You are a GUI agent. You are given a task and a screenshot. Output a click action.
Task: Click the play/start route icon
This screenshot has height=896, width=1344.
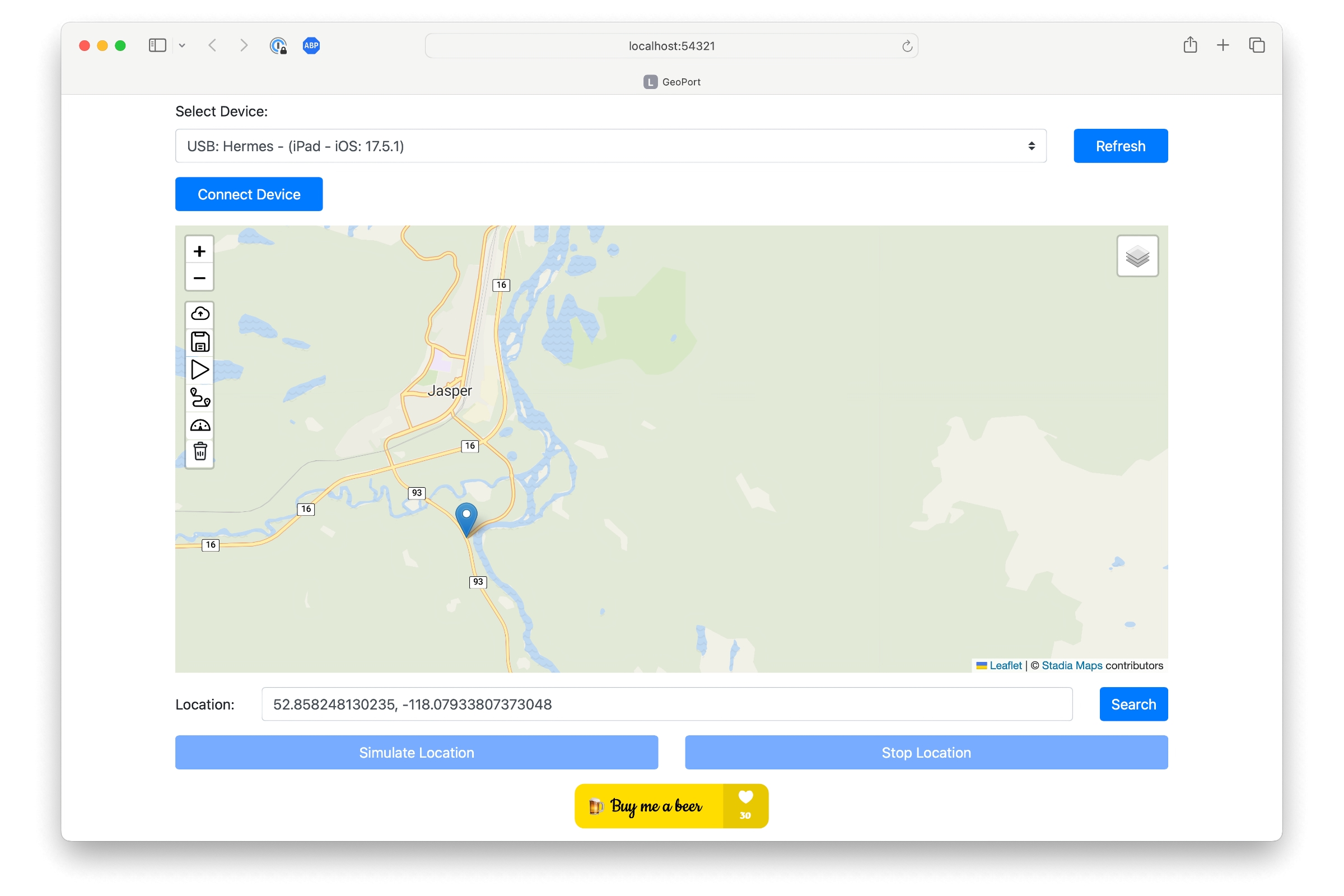(198, 370)
